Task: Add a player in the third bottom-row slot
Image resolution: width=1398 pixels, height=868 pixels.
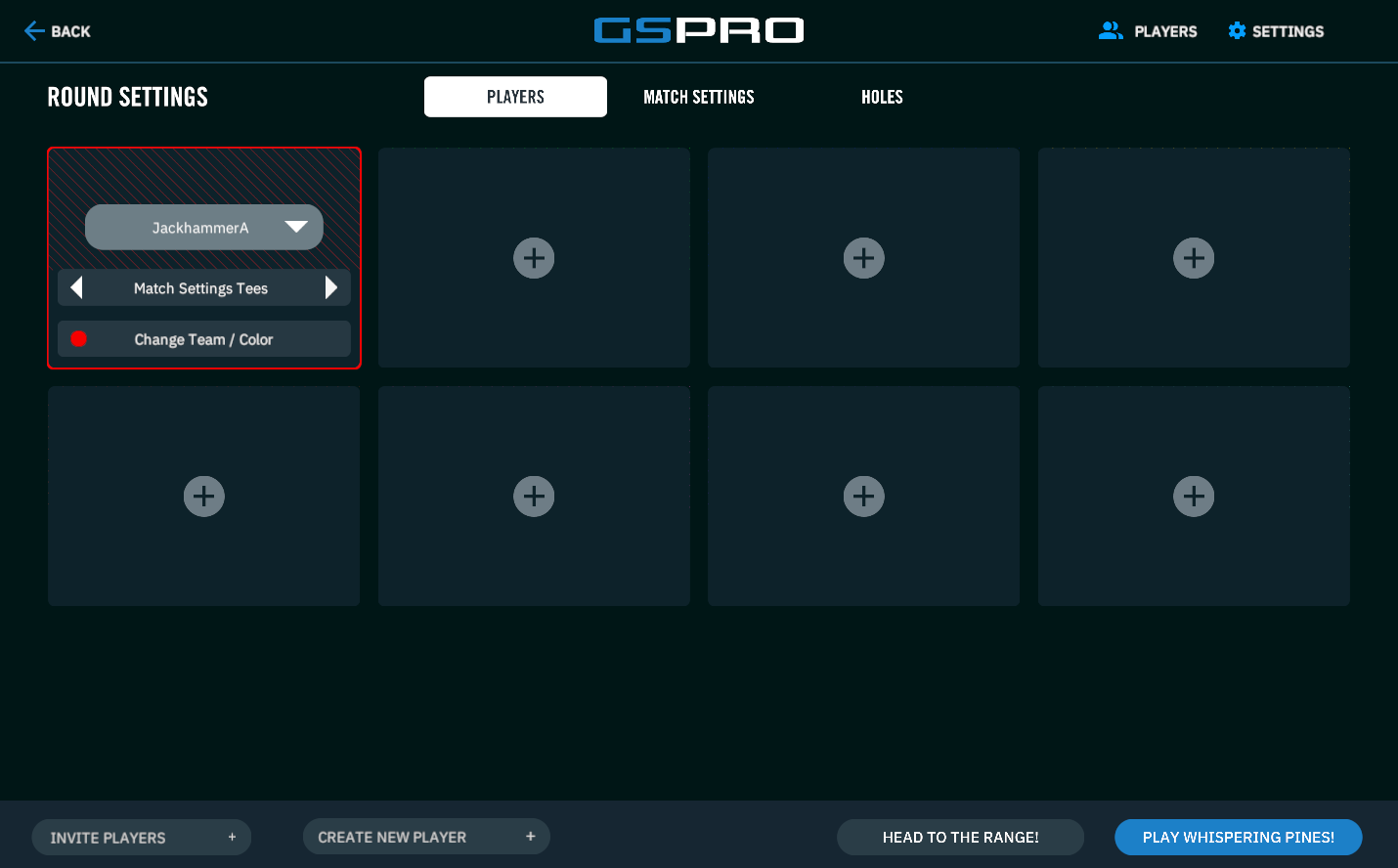Action: coord(863,497)
